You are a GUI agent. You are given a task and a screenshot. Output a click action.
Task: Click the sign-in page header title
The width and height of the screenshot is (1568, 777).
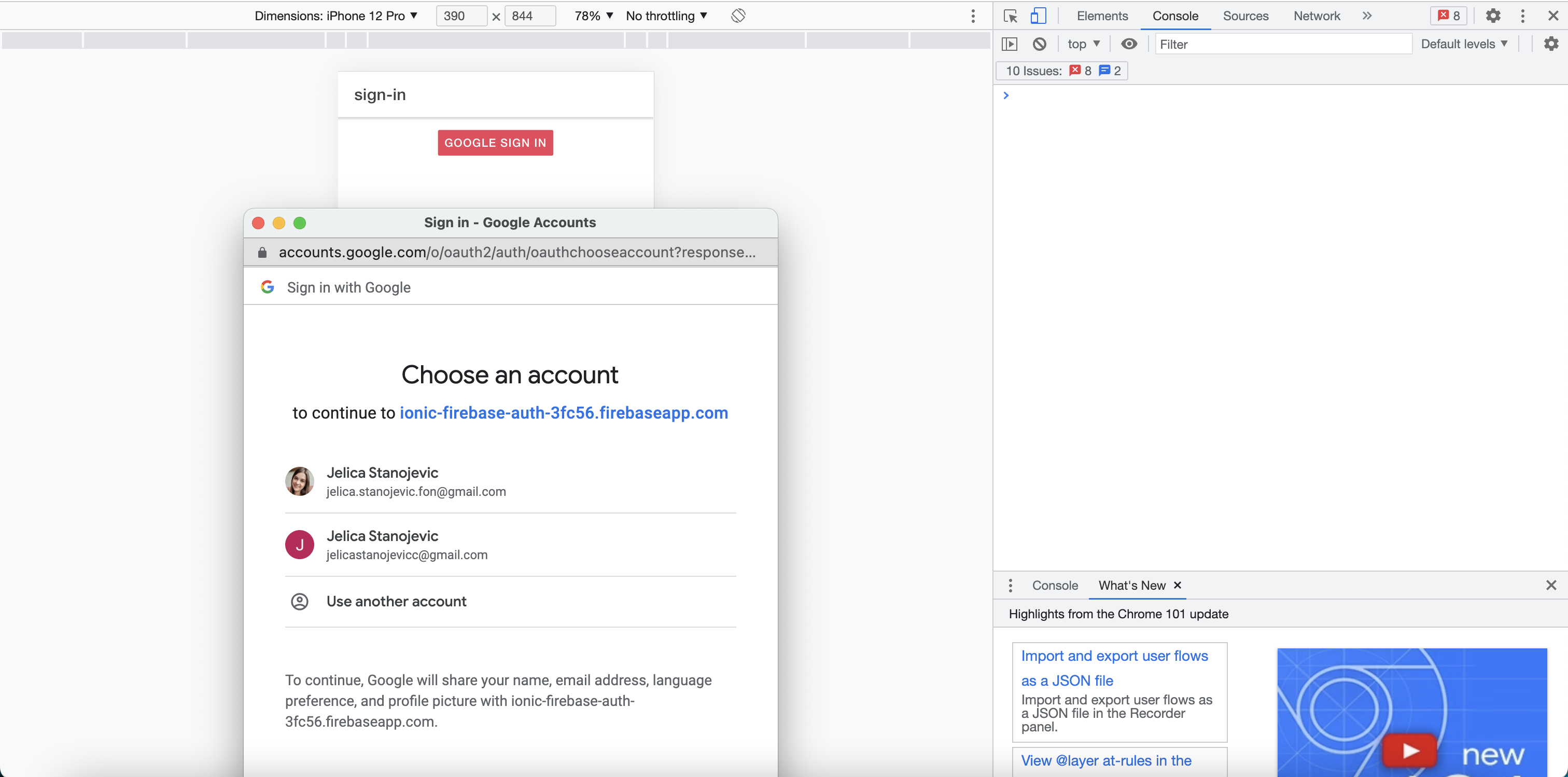point(380,94)
